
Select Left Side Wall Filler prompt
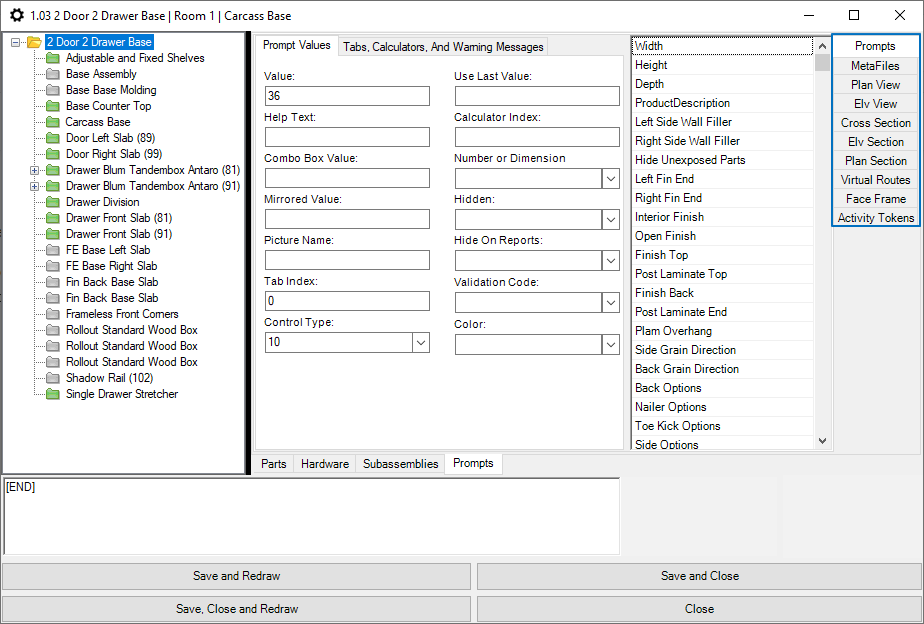point(722,122)
